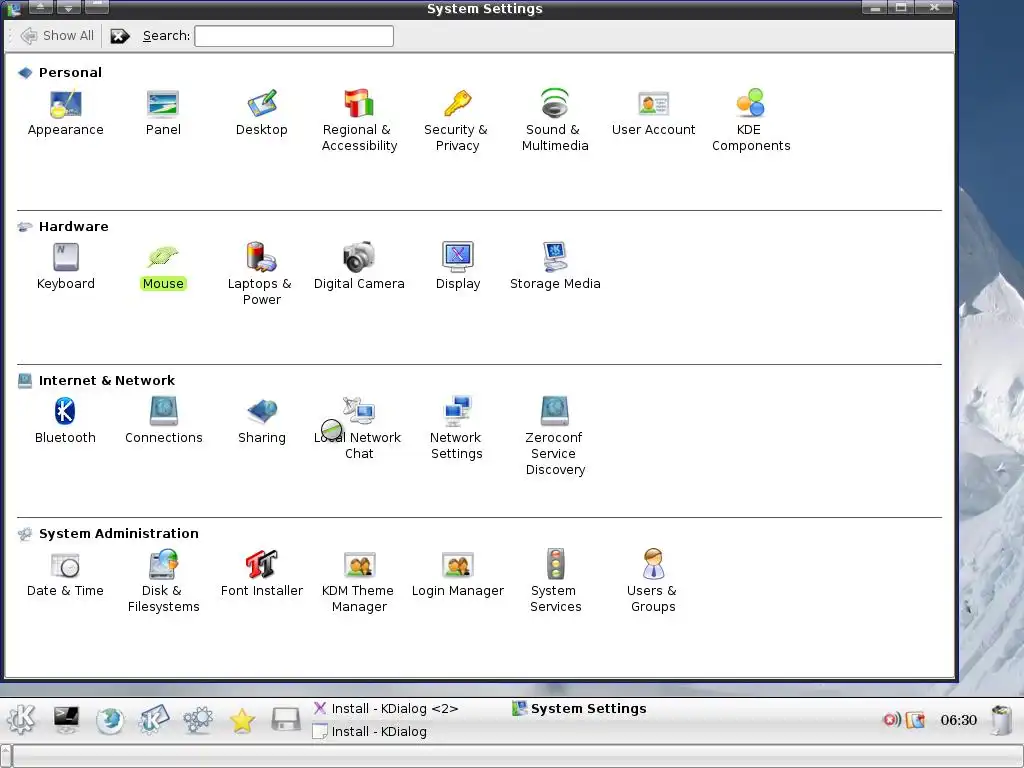Open the star bookmarks icon in panel

tap(242, 720)
